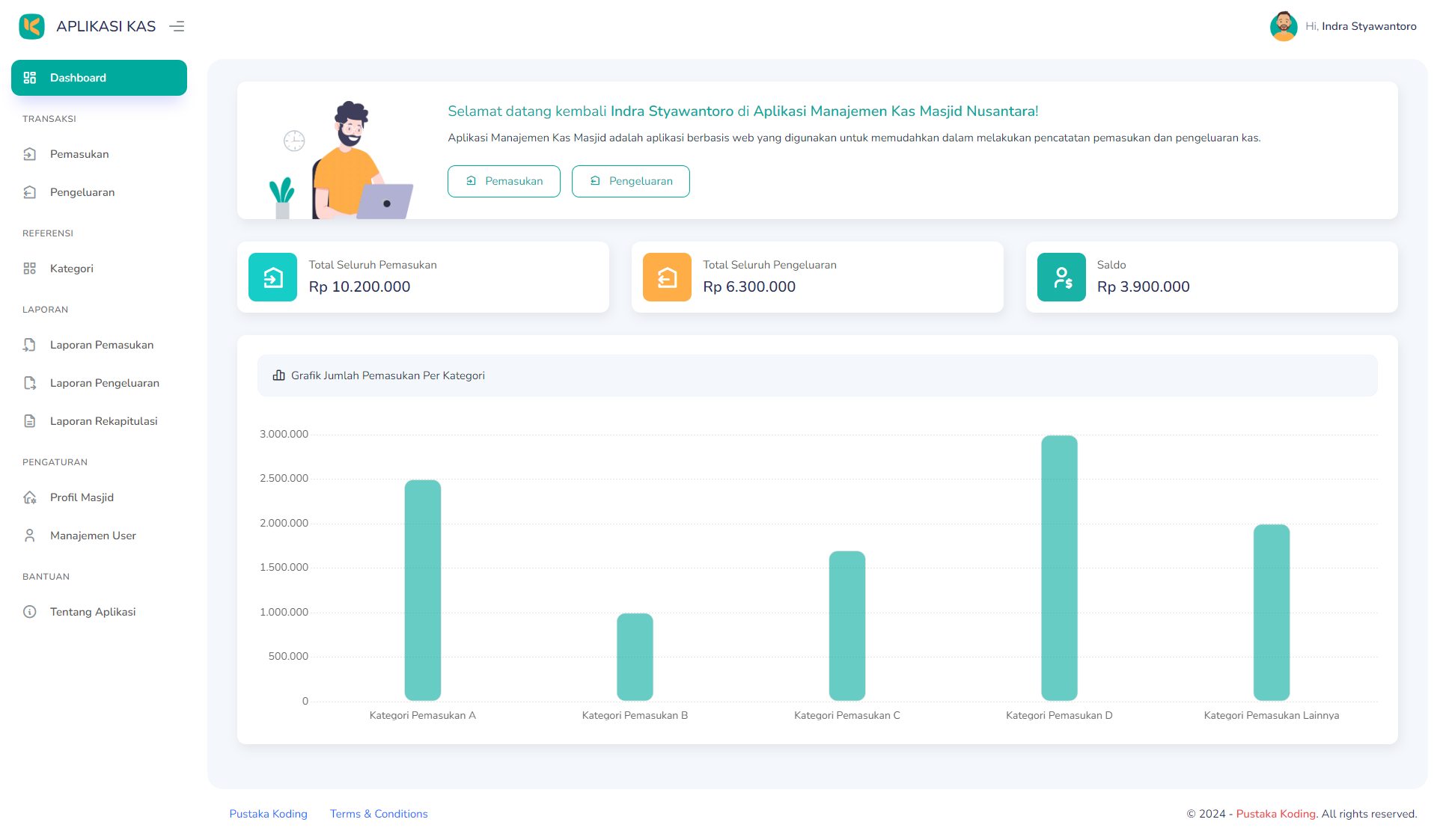Open the Pustaka Koding footer link
The width and height of the screenshot is (1437, 840).
[x=268, y=814]
